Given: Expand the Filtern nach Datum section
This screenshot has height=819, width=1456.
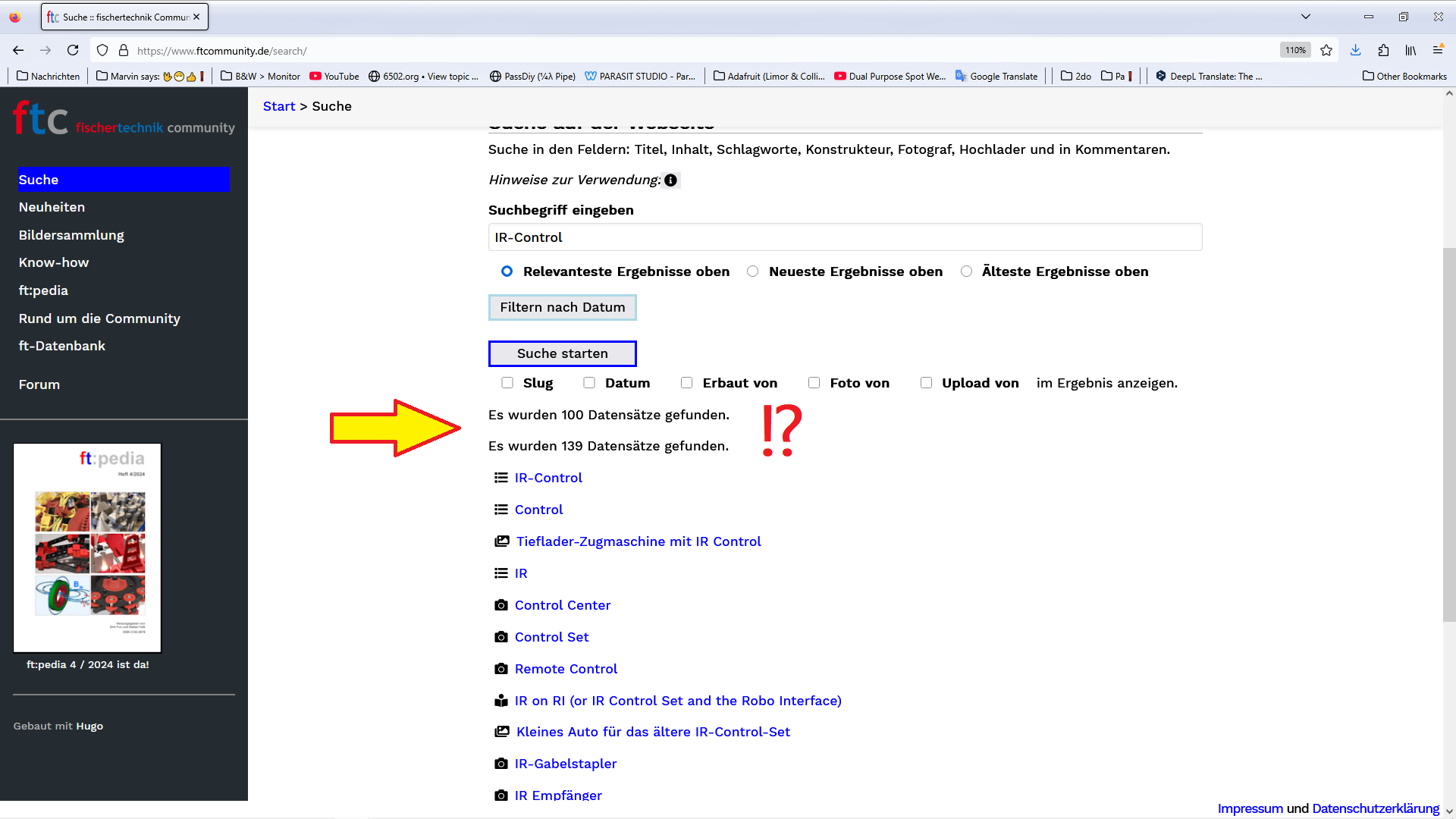Looking at the screenshot, I should pyautogui.click(x=562, y=307).
